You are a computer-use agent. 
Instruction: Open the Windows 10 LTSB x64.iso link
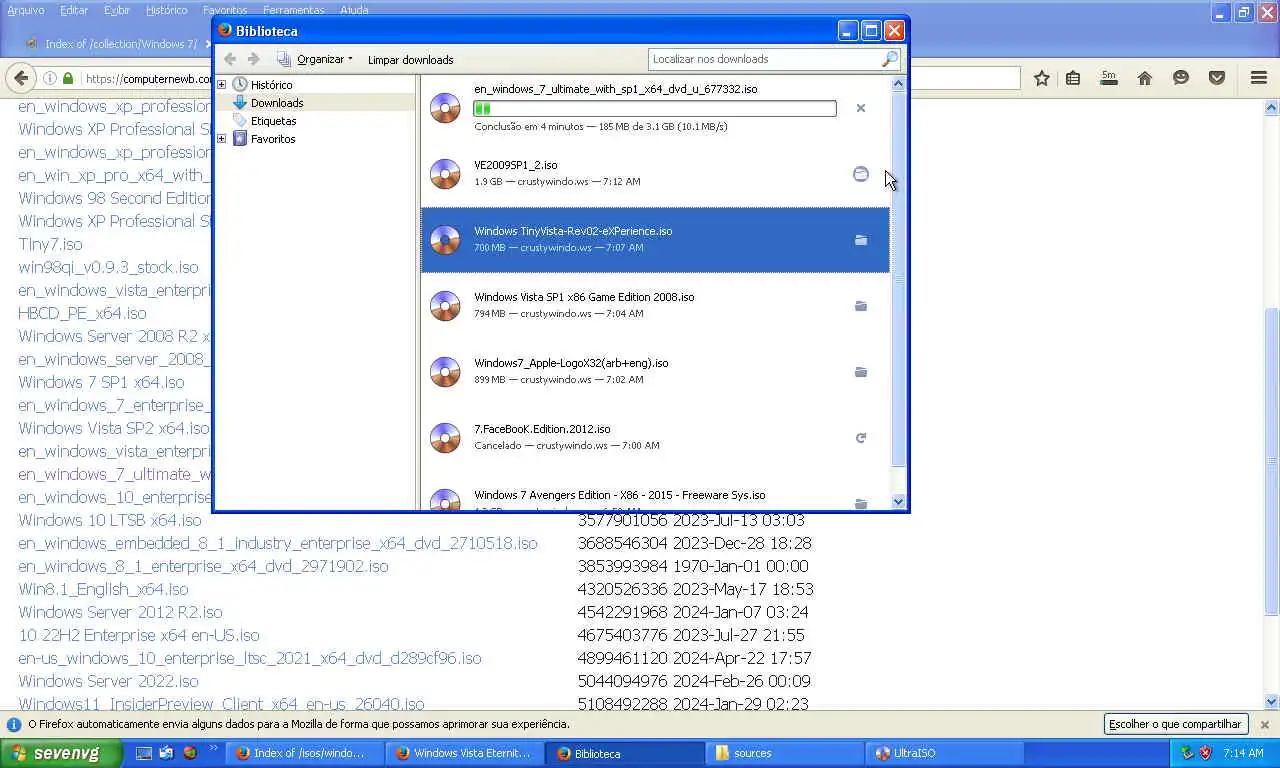coord(110,520)
